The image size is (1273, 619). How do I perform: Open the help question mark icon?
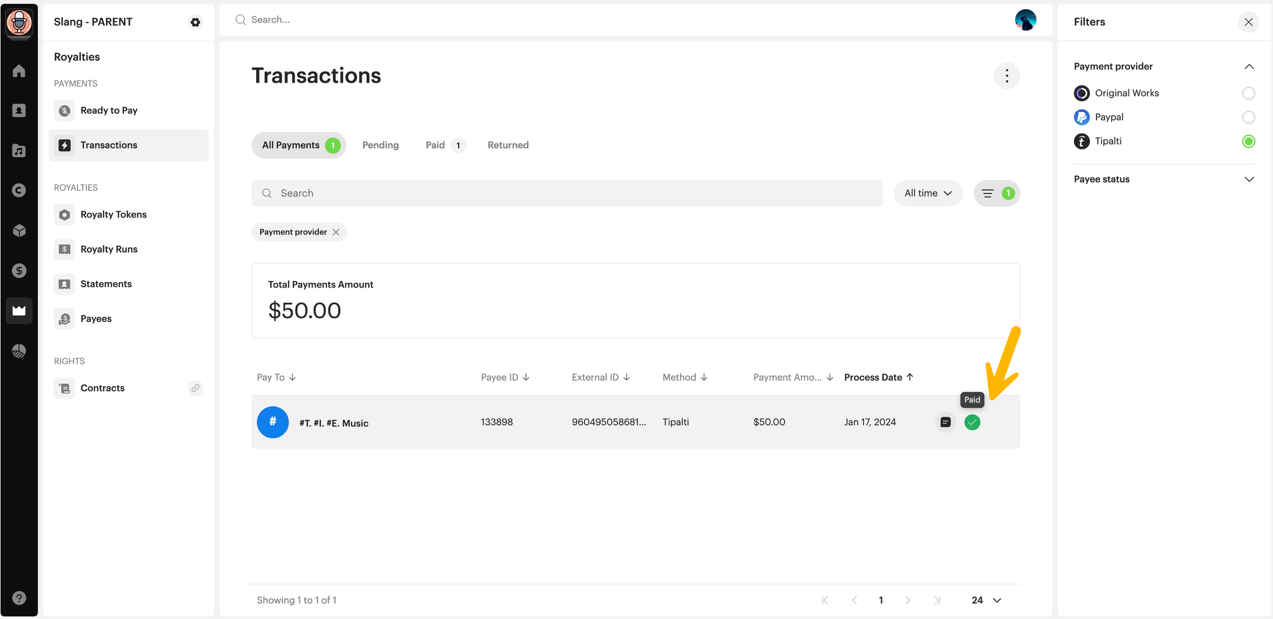click(19, 598)
